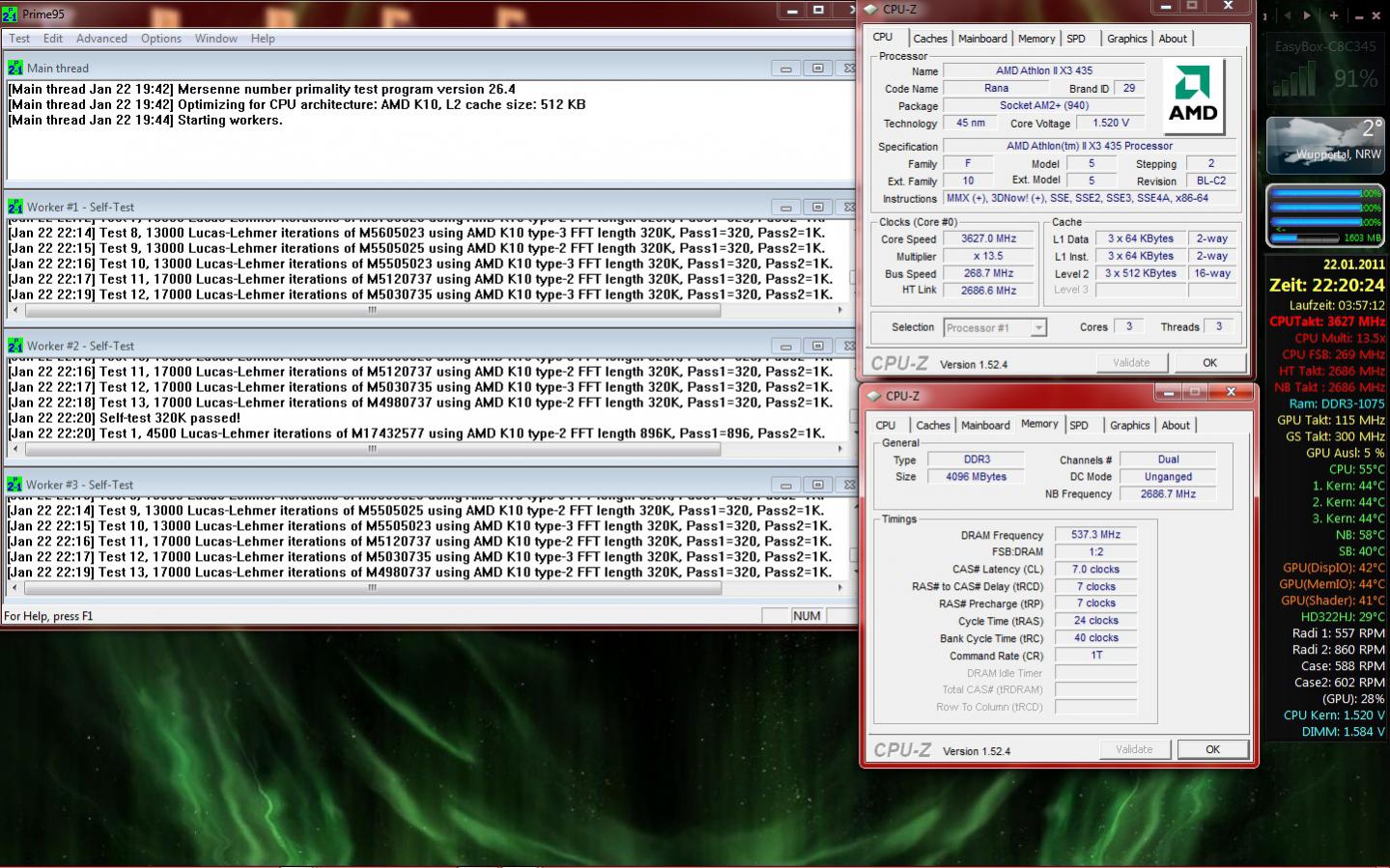Restore the Main thread child window
This screenshot has height=868, width=1390.
pos(817,69)
